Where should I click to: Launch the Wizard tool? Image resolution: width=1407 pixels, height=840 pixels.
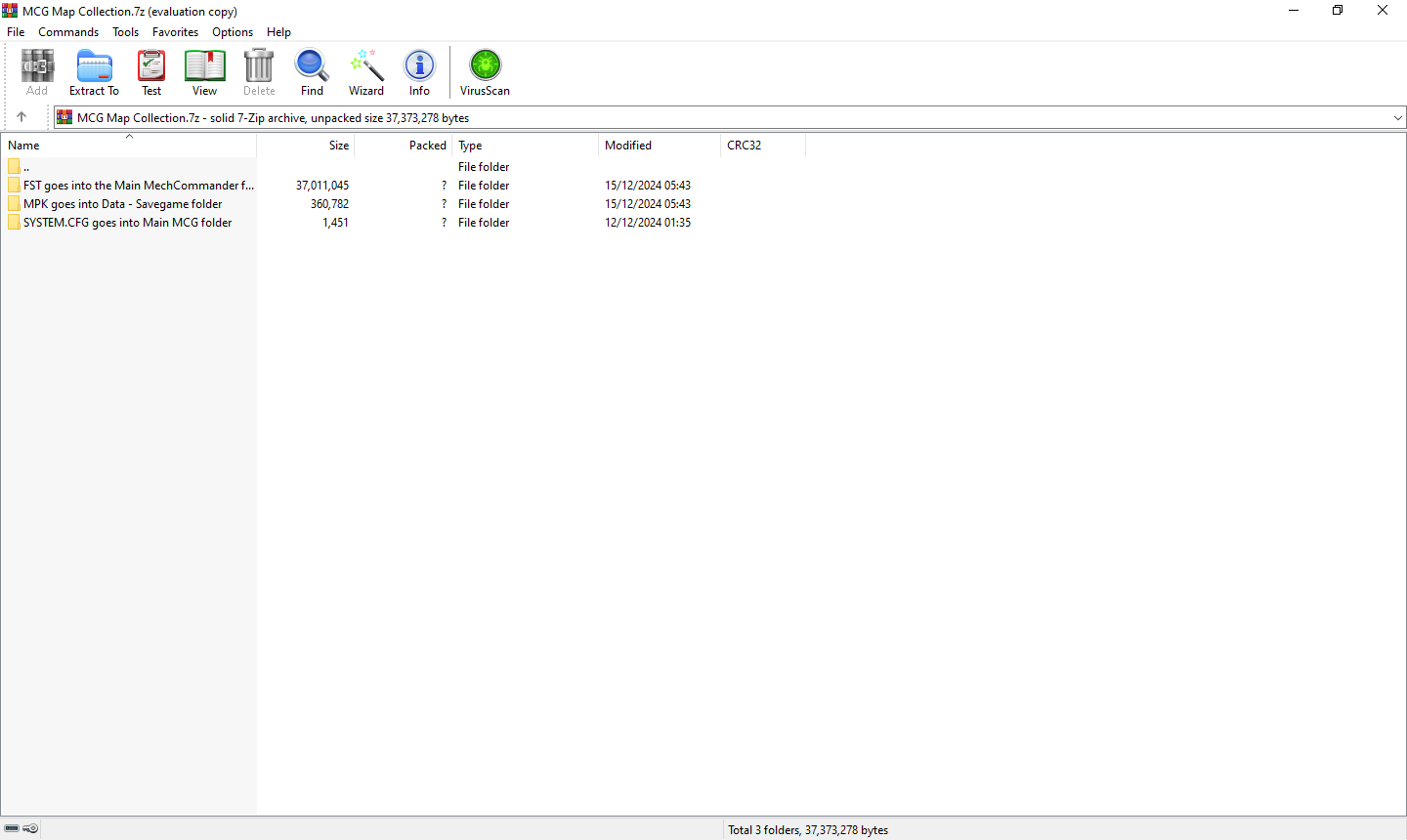point(366,72)
